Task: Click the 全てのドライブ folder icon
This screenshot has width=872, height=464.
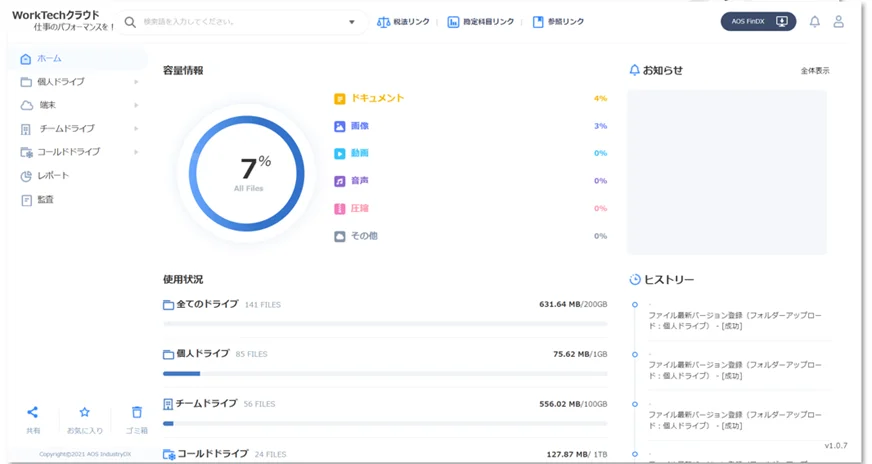Action: 169,305
